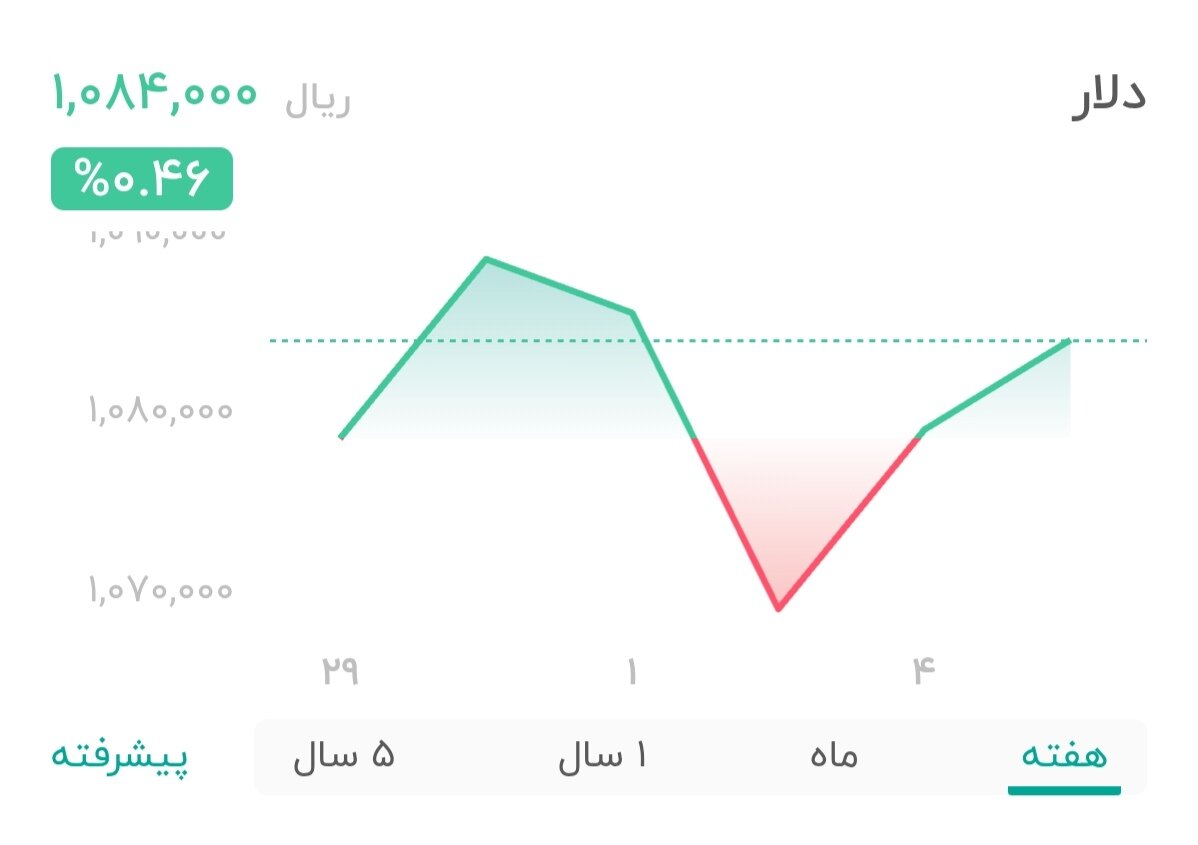Screen dimensions: 1198x845
Task: Show the ۵ سال (5 year) range
Action: coord(344,756)
